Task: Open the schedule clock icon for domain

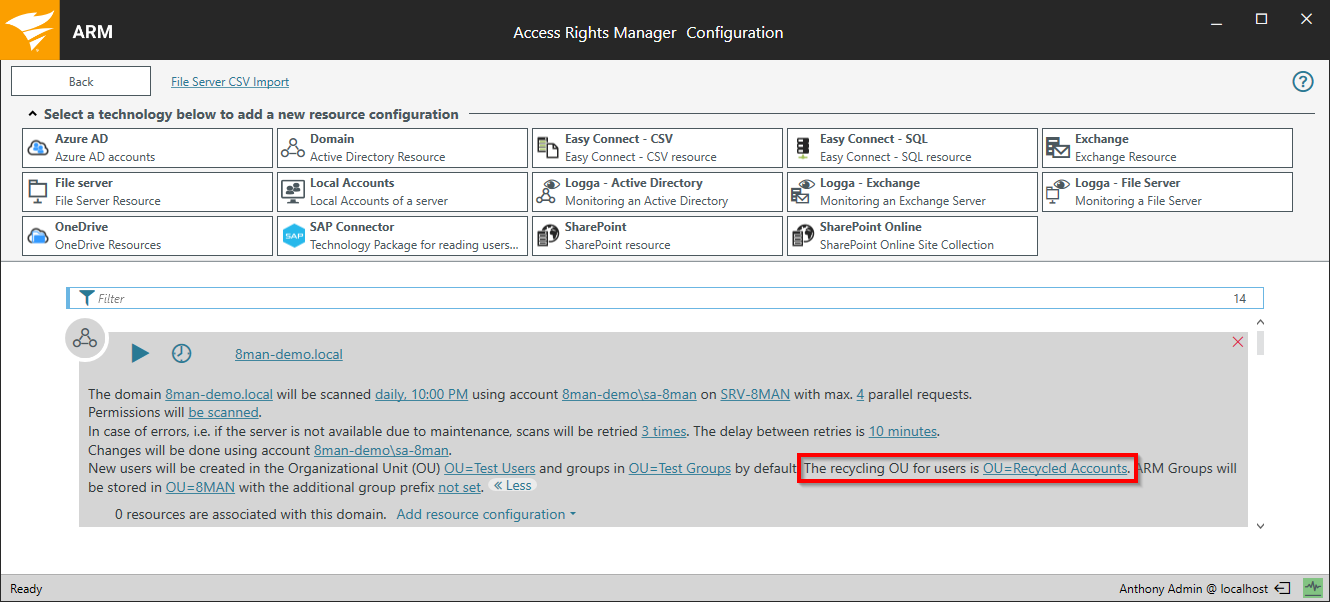Action: [181, 353]
